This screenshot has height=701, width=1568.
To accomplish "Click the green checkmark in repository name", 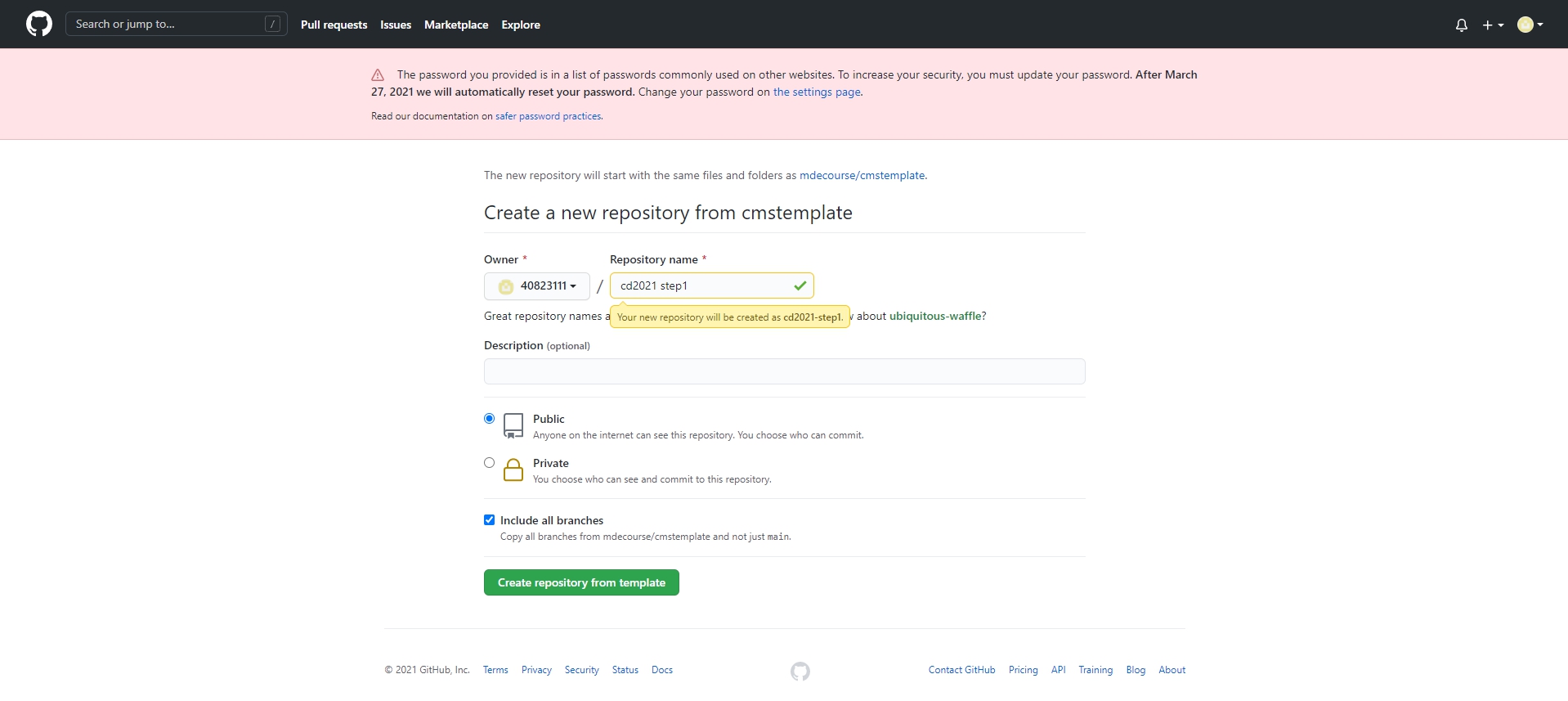I will point(800,285).
